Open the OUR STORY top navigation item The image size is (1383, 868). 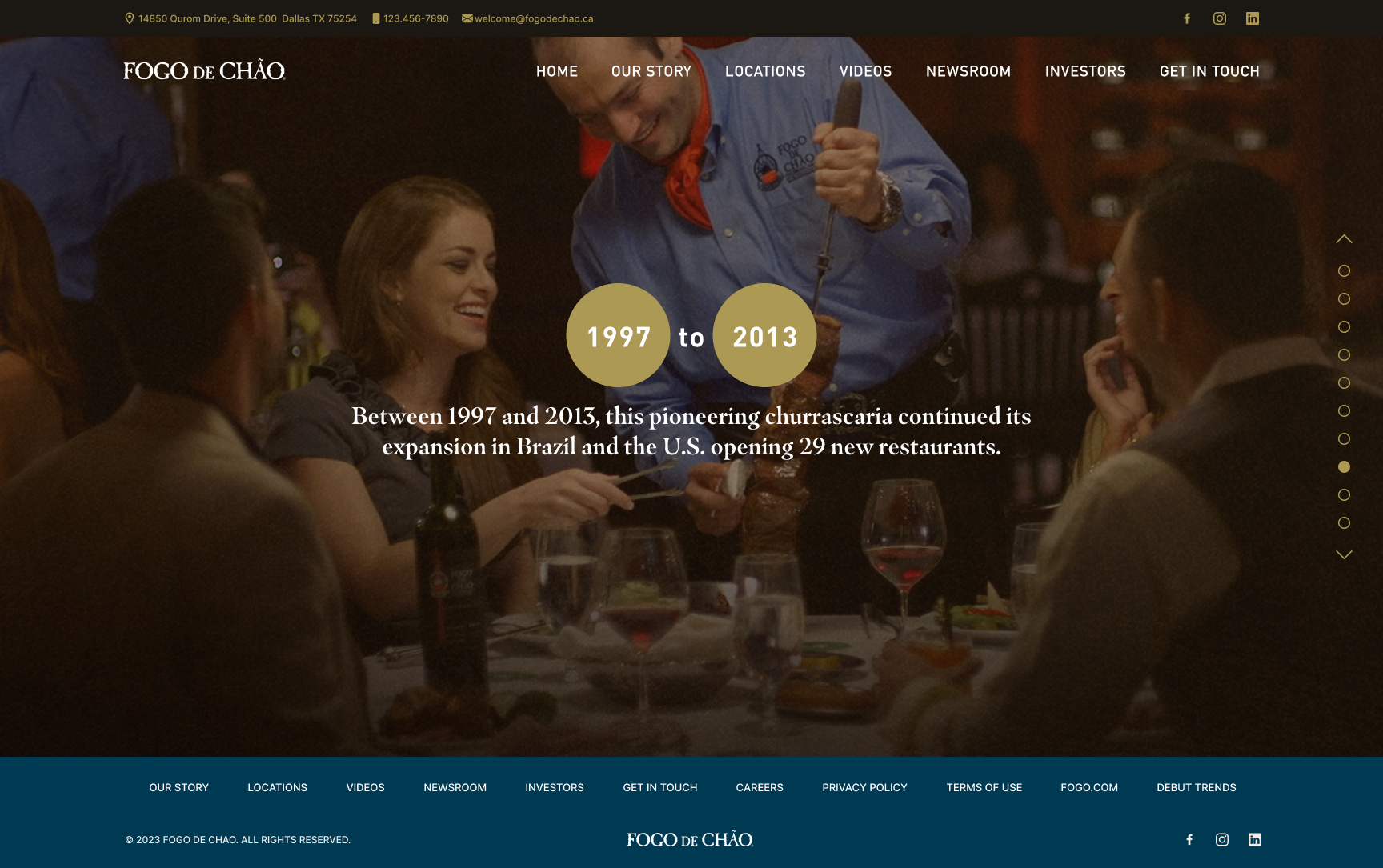tap(651, 71)
